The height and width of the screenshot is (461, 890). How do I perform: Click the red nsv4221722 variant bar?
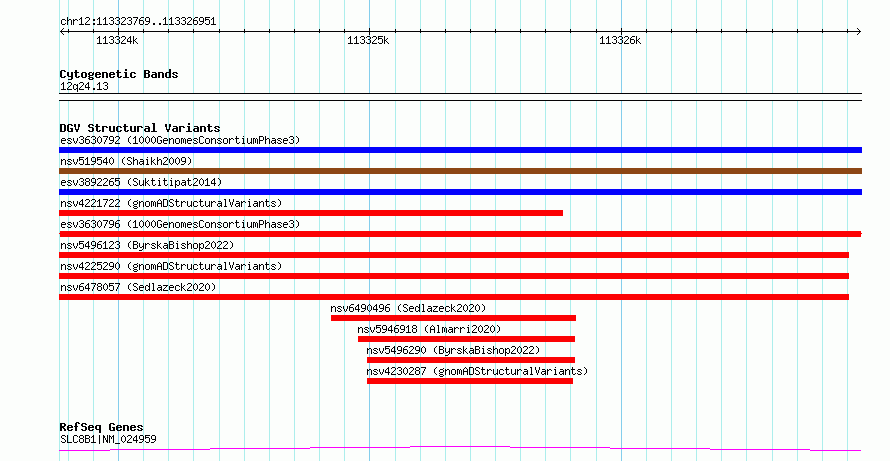click(x=311, y=213)
